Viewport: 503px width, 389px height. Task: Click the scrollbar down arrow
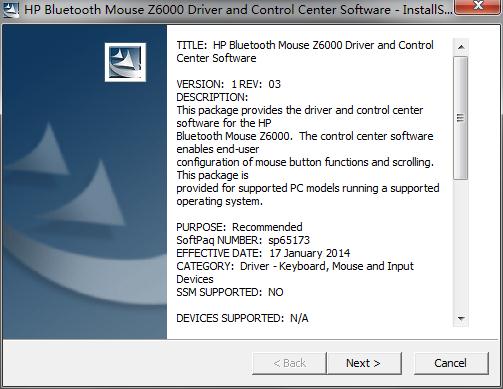[x=461, y=319]
